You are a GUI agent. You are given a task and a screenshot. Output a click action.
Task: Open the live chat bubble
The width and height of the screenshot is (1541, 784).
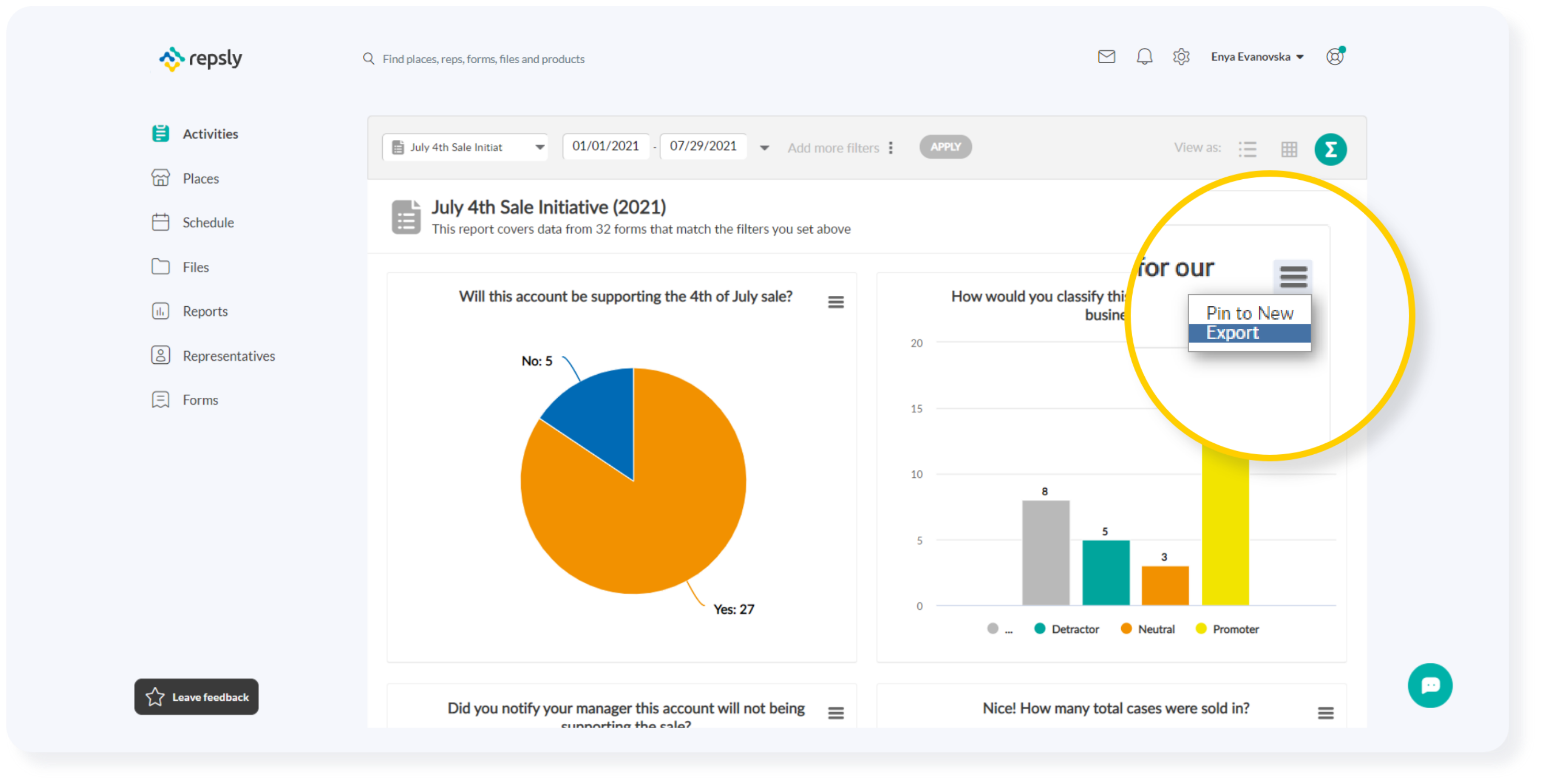point(1430,685)
